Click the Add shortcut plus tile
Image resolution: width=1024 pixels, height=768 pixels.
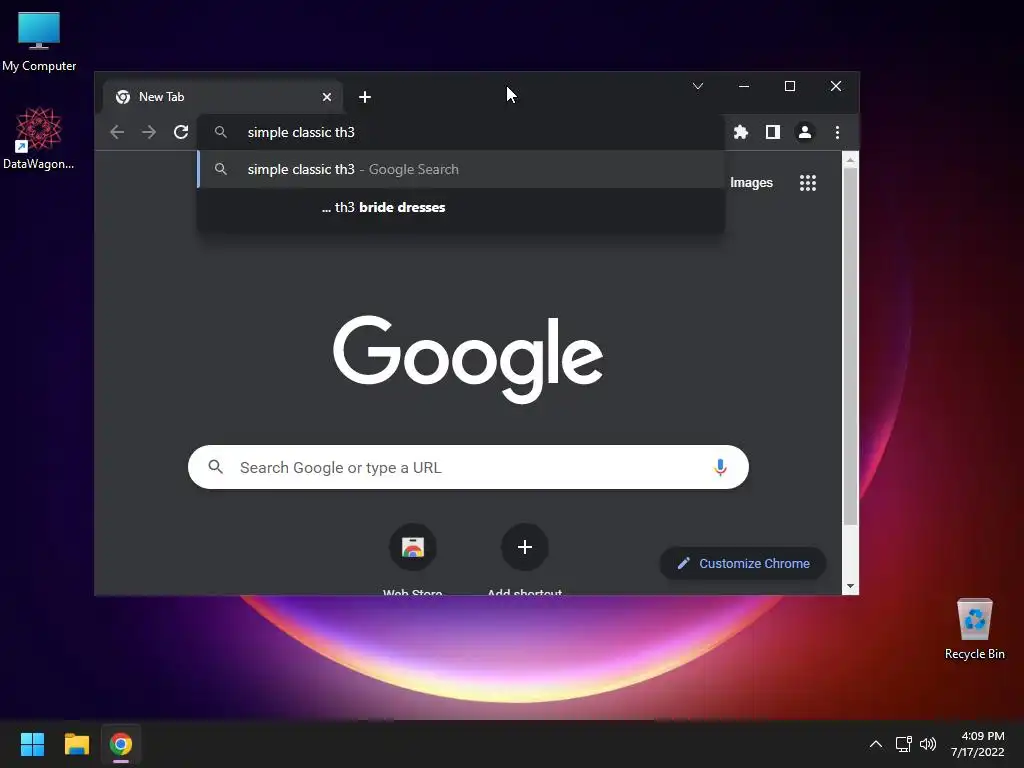pyautogui.click(x=524, y=547)
